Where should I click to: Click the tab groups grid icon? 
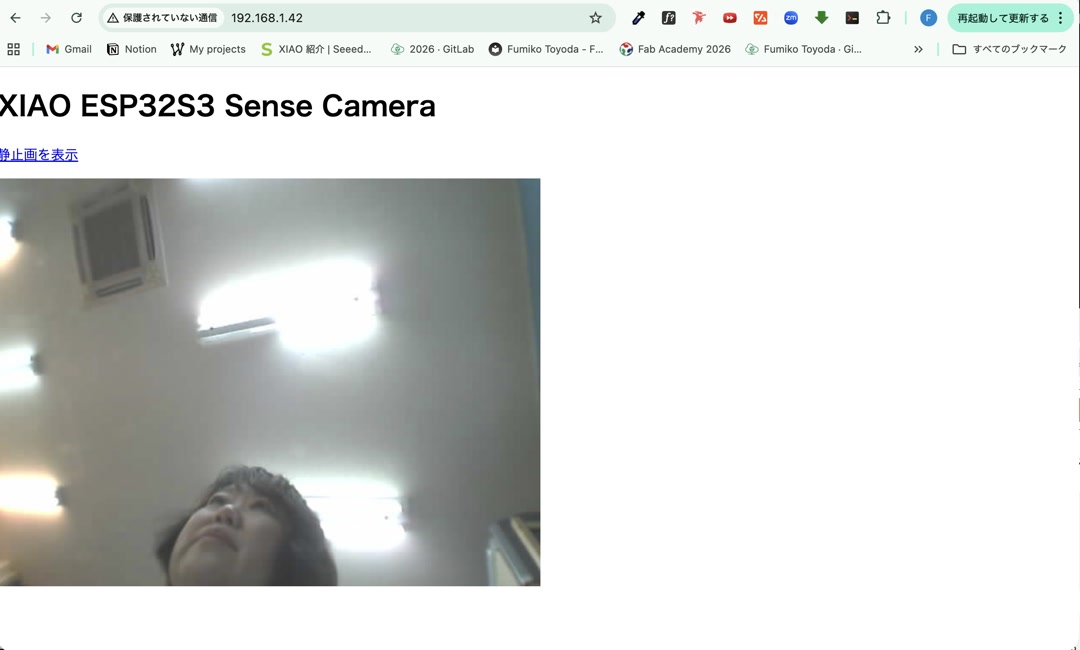(13, 49)
